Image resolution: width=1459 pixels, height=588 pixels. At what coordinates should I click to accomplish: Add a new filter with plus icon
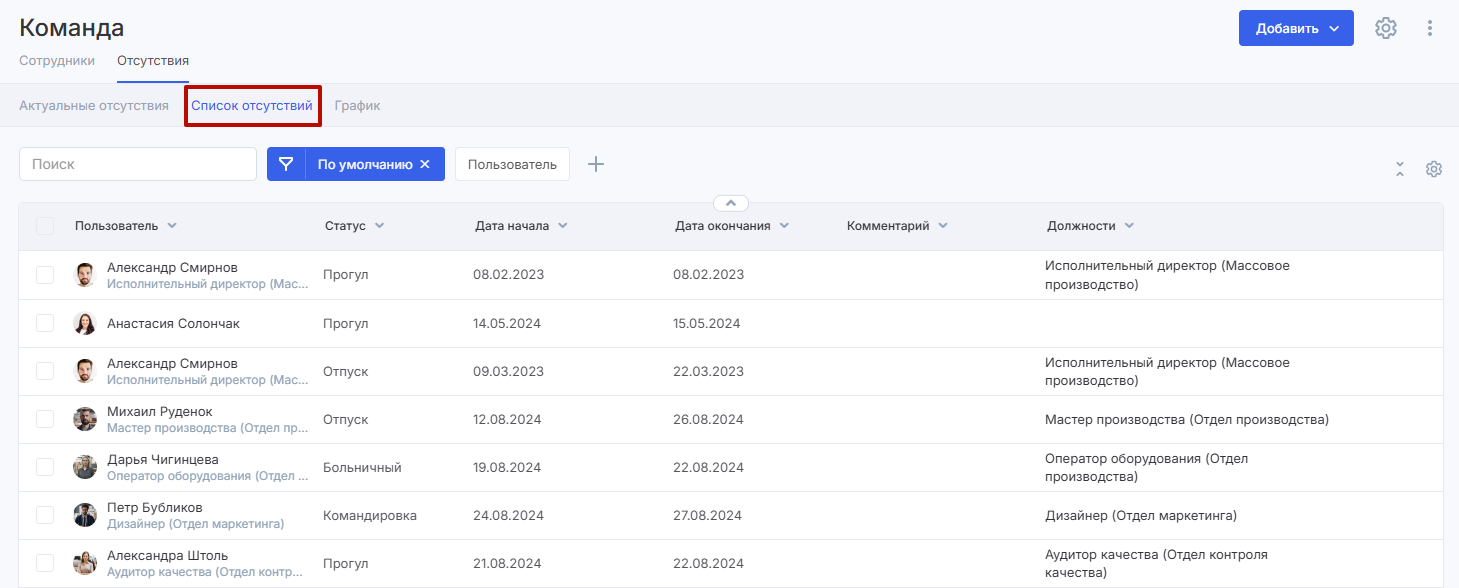coord(596,164)
